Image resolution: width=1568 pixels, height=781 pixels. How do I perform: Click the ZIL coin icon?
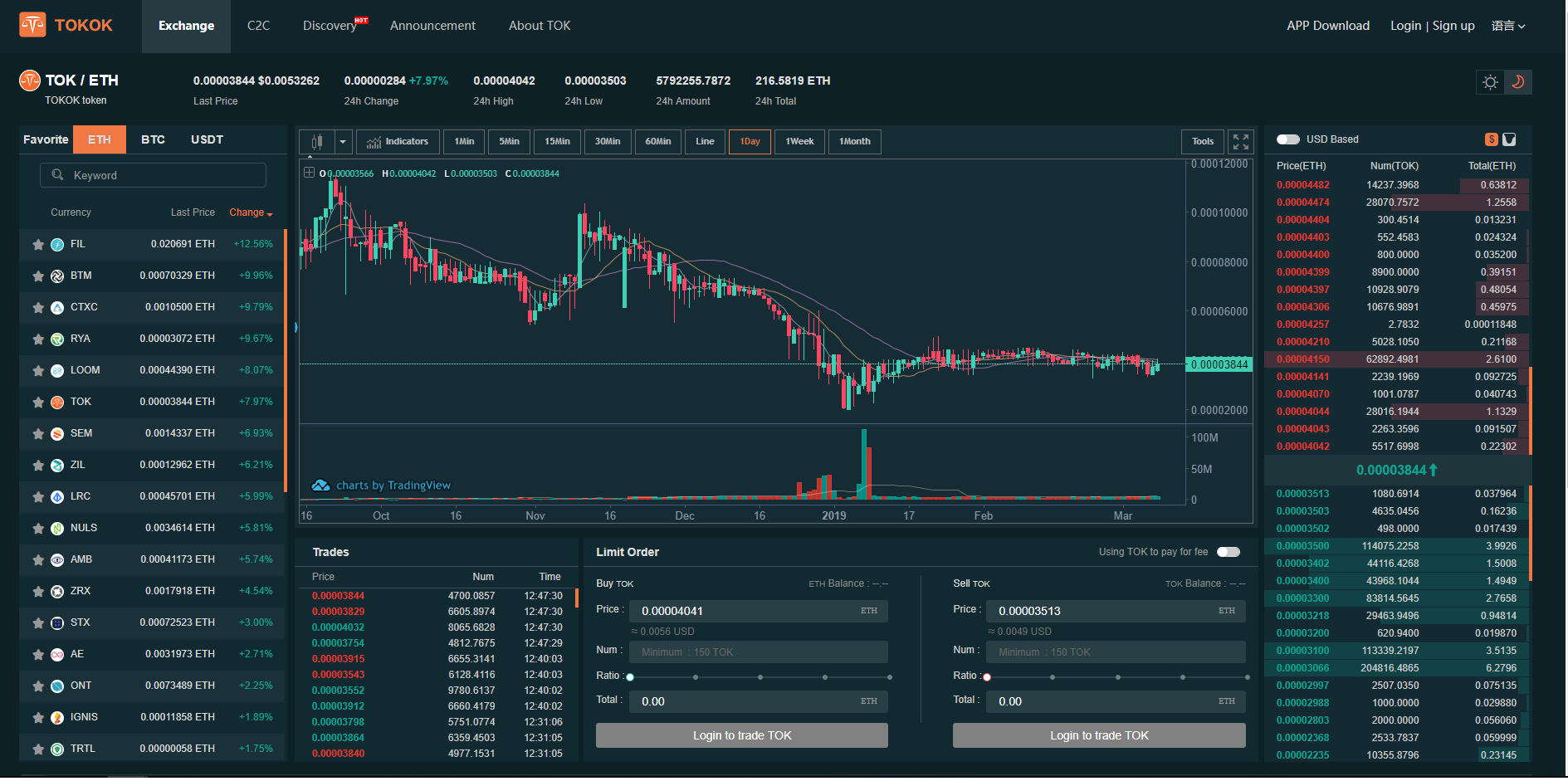pyautogui.click(x=57, y=466)
